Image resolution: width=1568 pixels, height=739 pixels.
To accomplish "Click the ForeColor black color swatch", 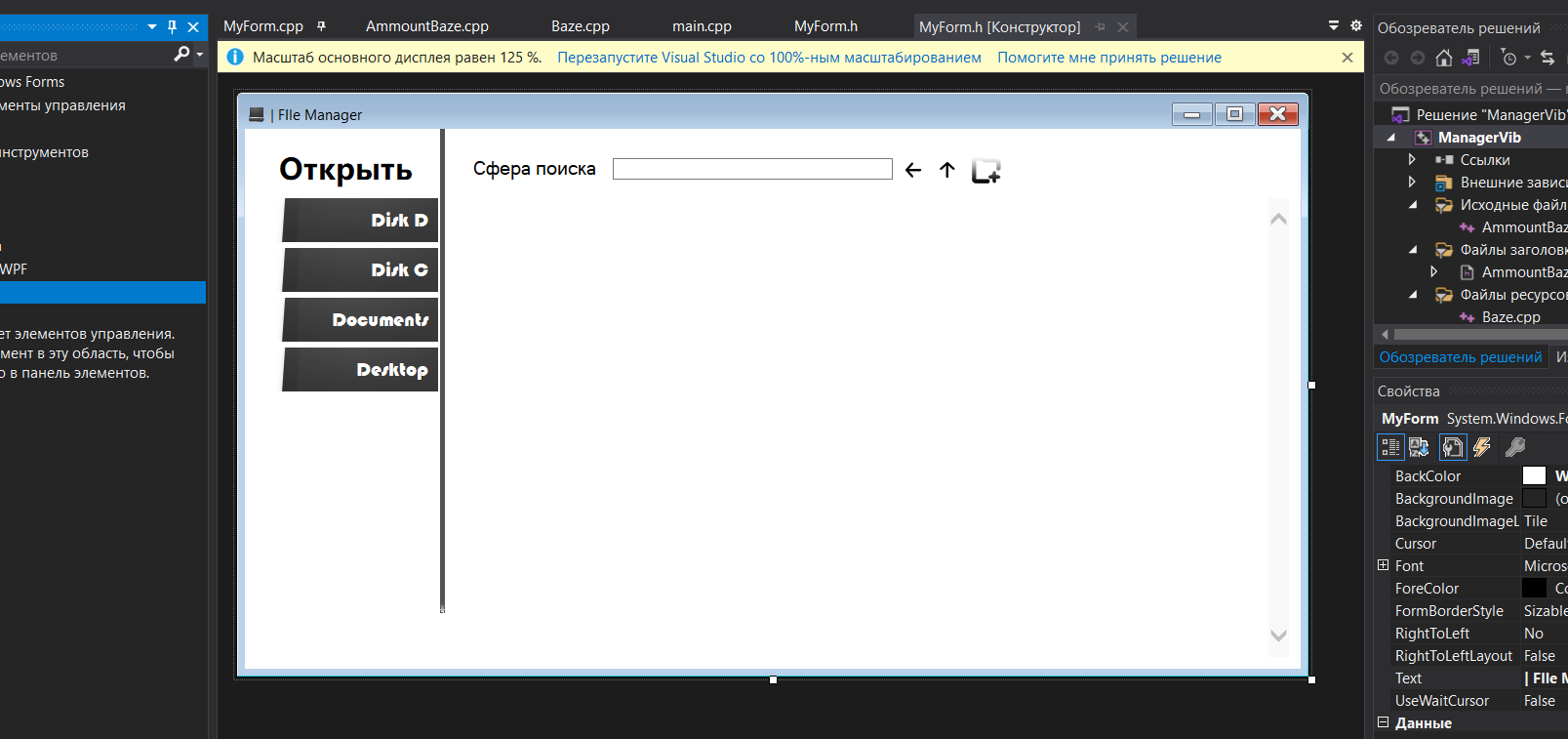I will click(x=1535, y=588).
